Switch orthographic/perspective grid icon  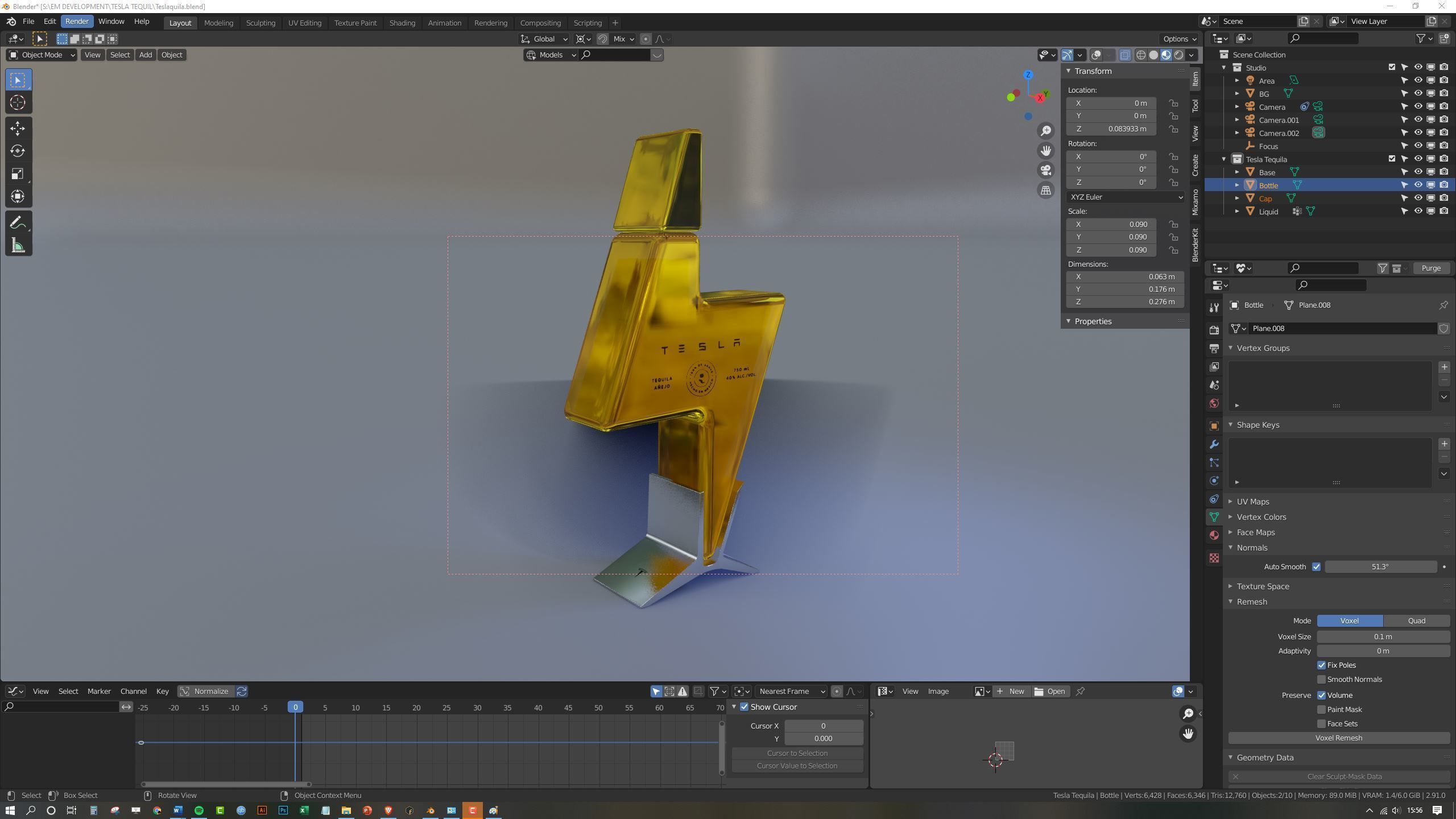(x=1045, y=191)
